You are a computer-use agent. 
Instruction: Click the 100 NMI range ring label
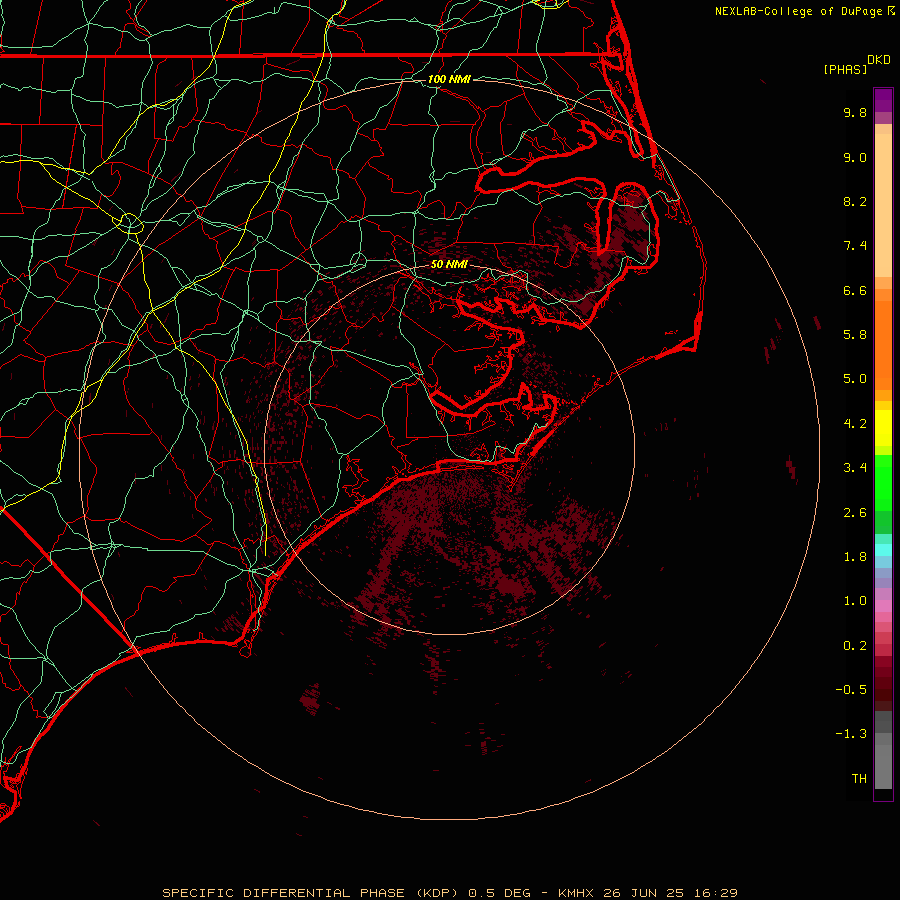[449, 79]
